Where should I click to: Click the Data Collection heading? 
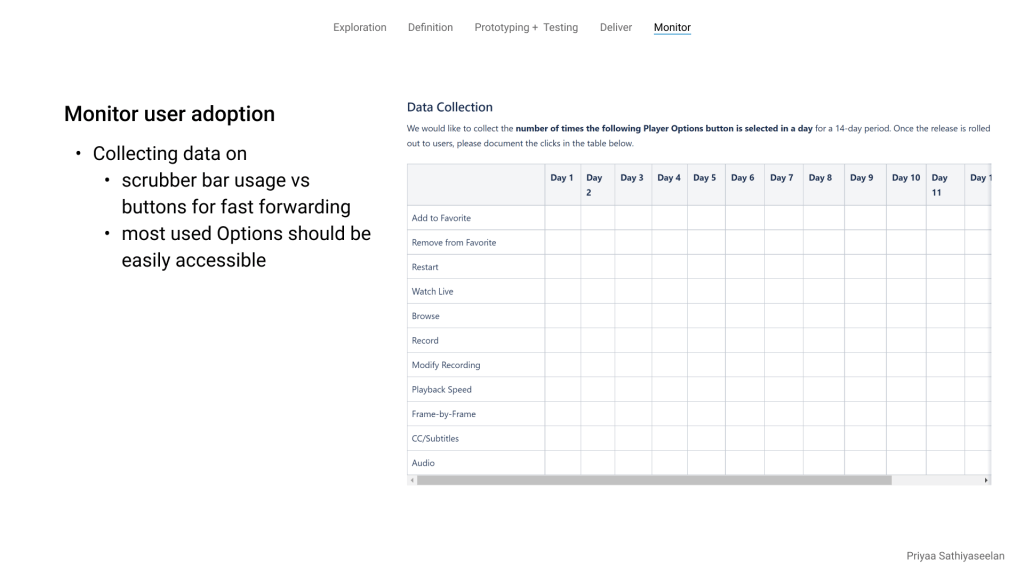pyautogui.click(x=450, y=107)
